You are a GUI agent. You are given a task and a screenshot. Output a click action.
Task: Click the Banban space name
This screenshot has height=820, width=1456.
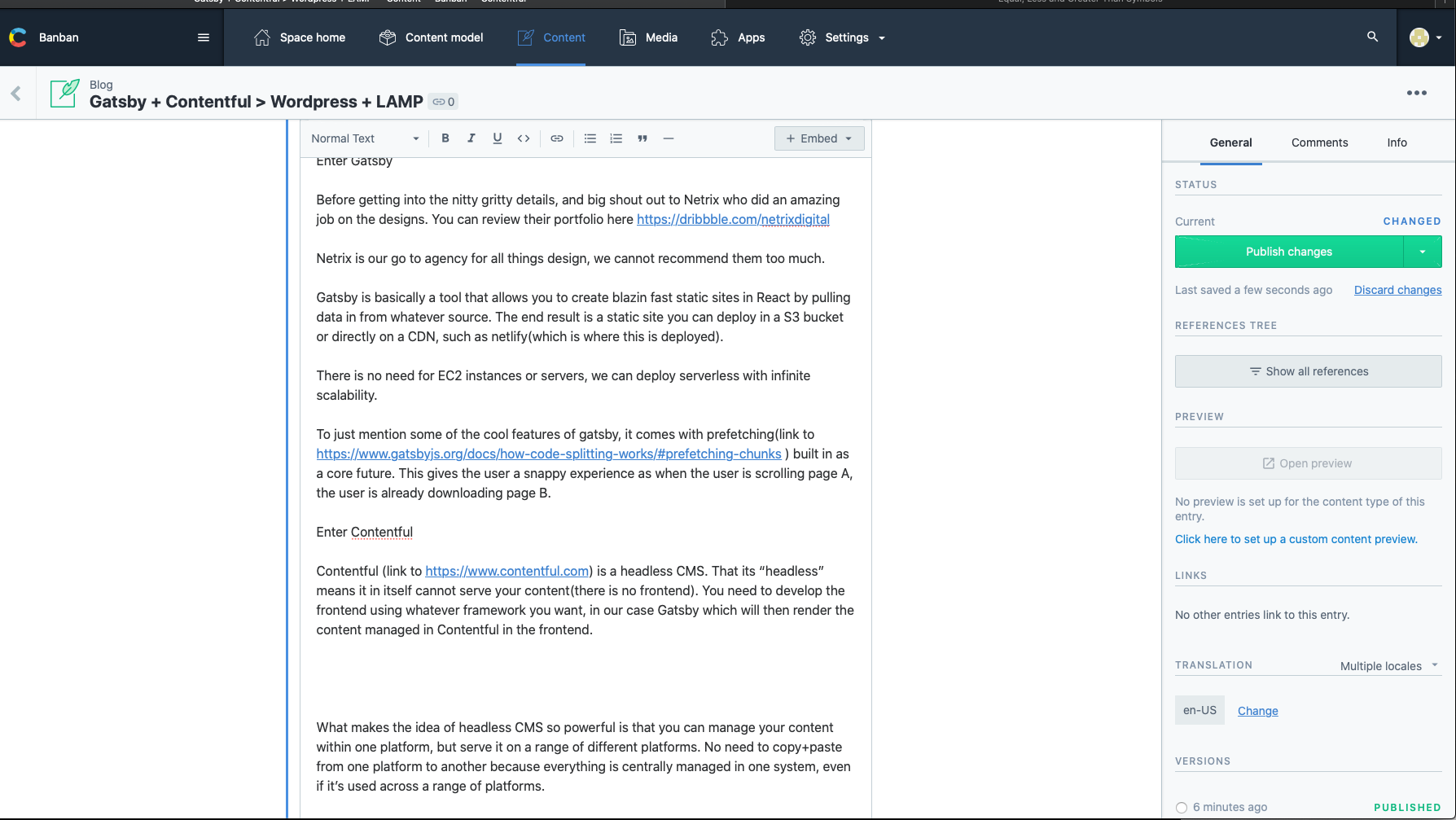[x=59, y=37]
